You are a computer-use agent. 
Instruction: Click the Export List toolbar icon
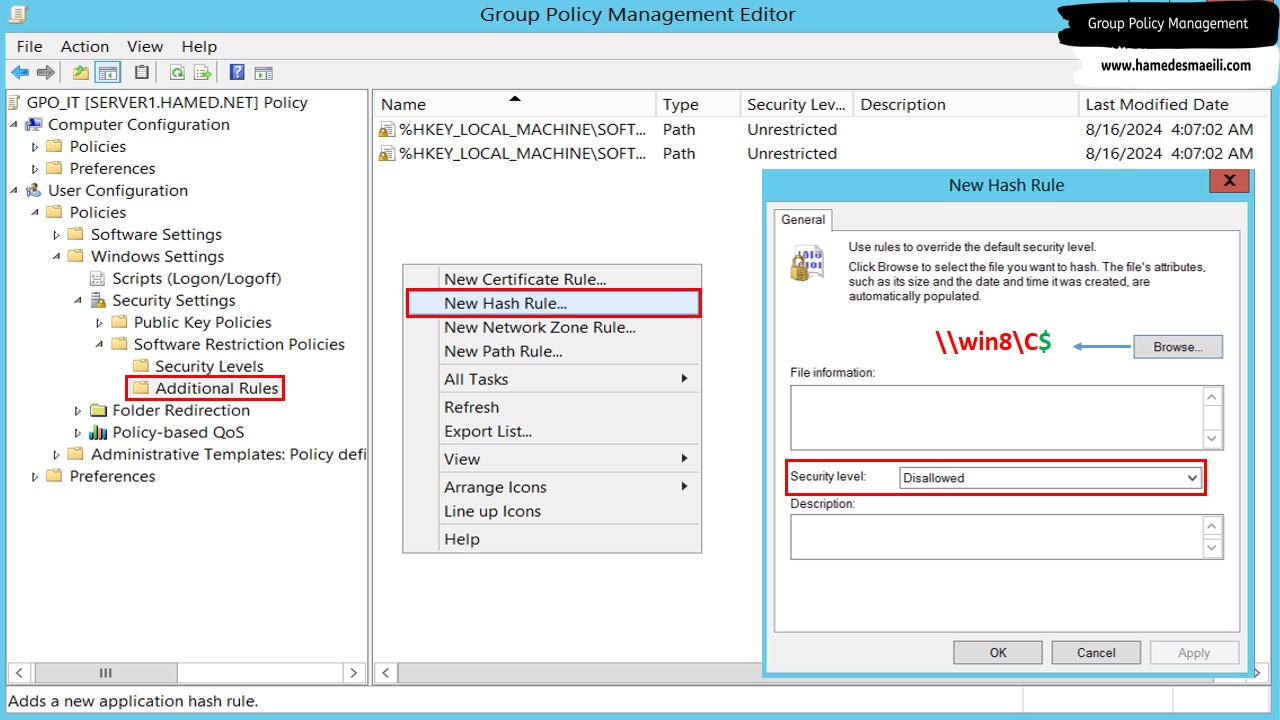coord(203,72)
